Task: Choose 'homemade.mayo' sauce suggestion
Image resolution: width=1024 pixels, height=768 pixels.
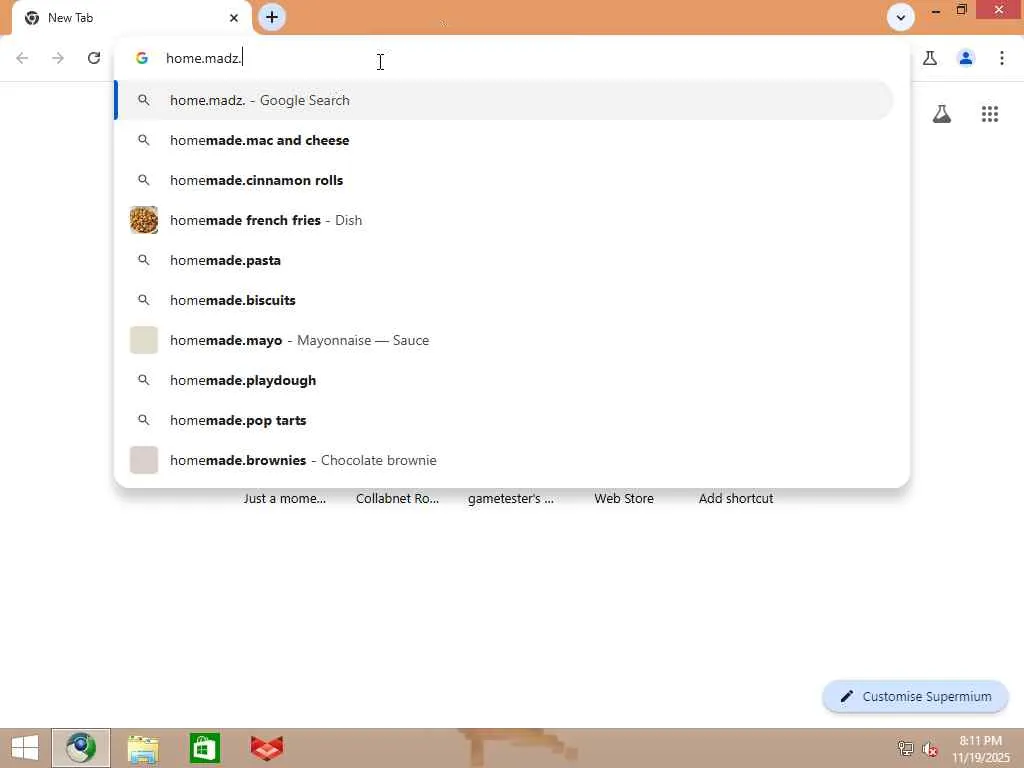Action: (504, 340)
